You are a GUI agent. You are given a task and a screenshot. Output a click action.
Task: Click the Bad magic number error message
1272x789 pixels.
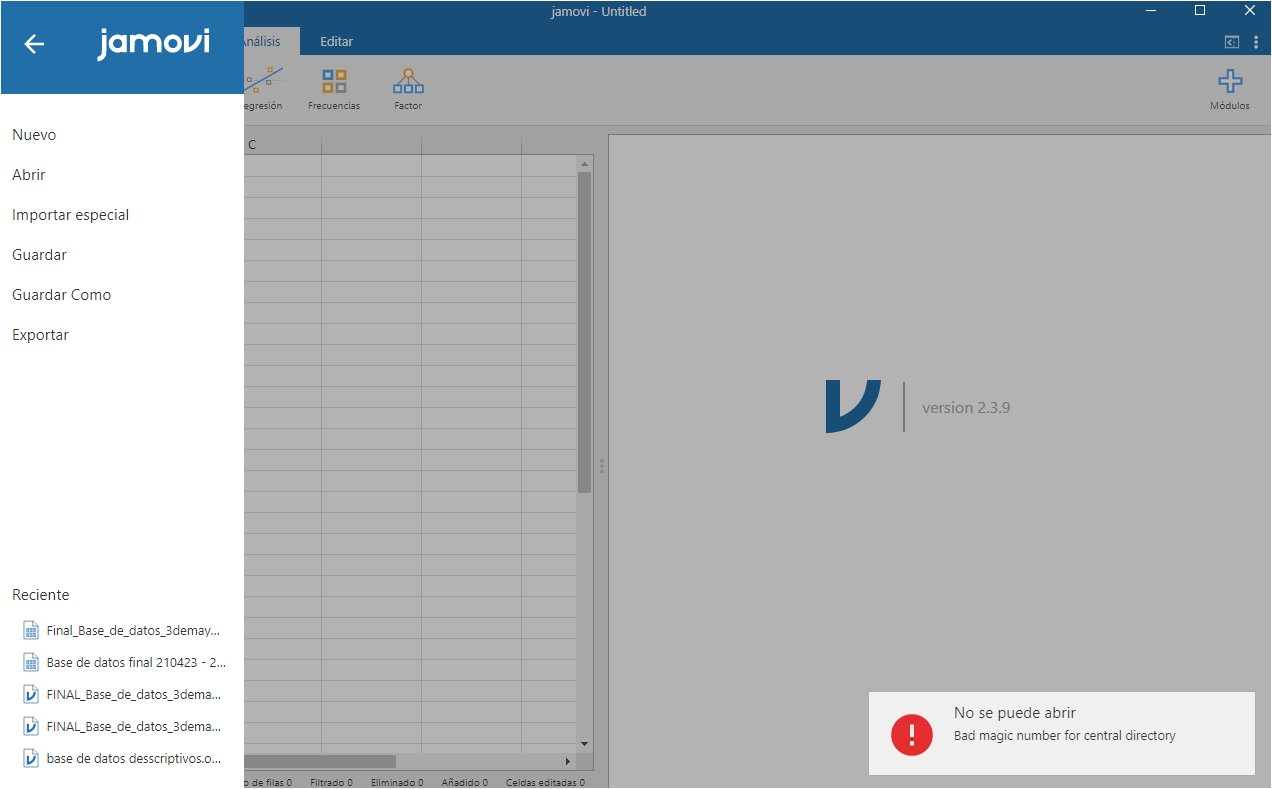pyautogui.click(x=1065, y=736)
